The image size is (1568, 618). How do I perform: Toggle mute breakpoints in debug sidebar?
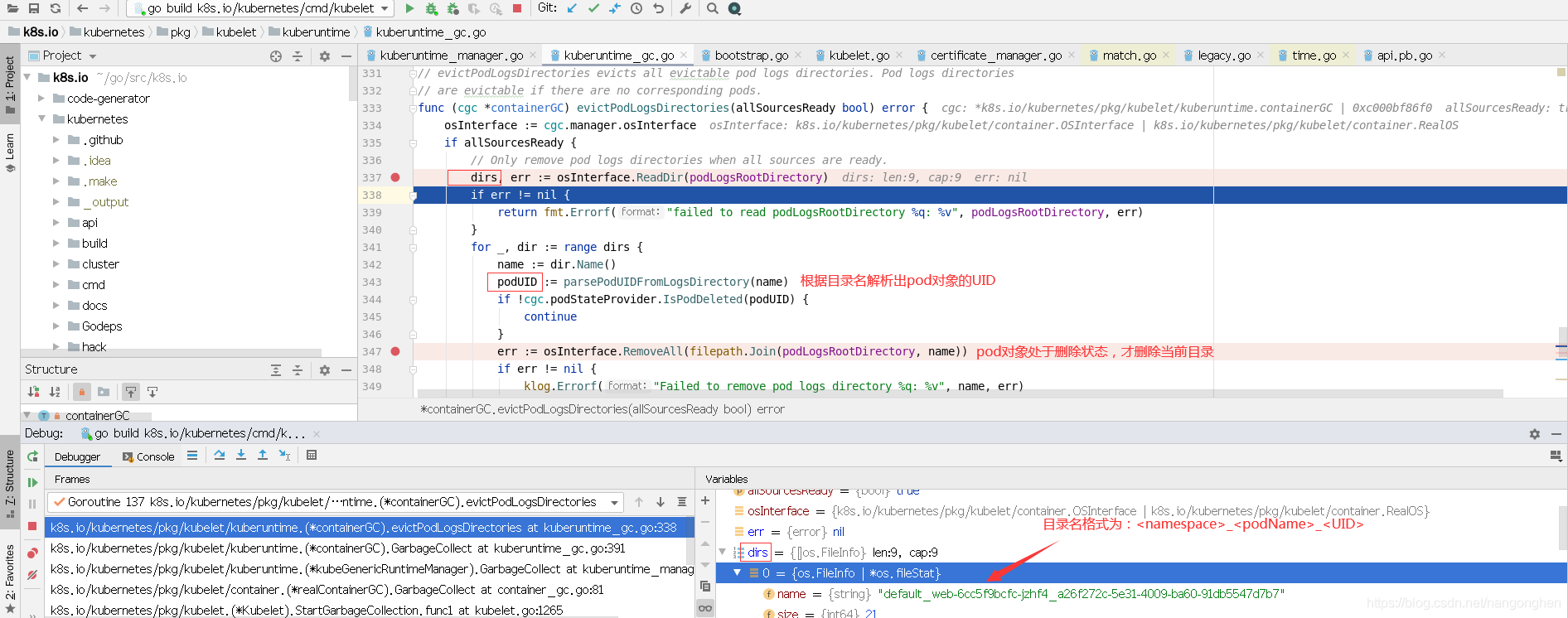pyautogui.click(x=32, y=575)
